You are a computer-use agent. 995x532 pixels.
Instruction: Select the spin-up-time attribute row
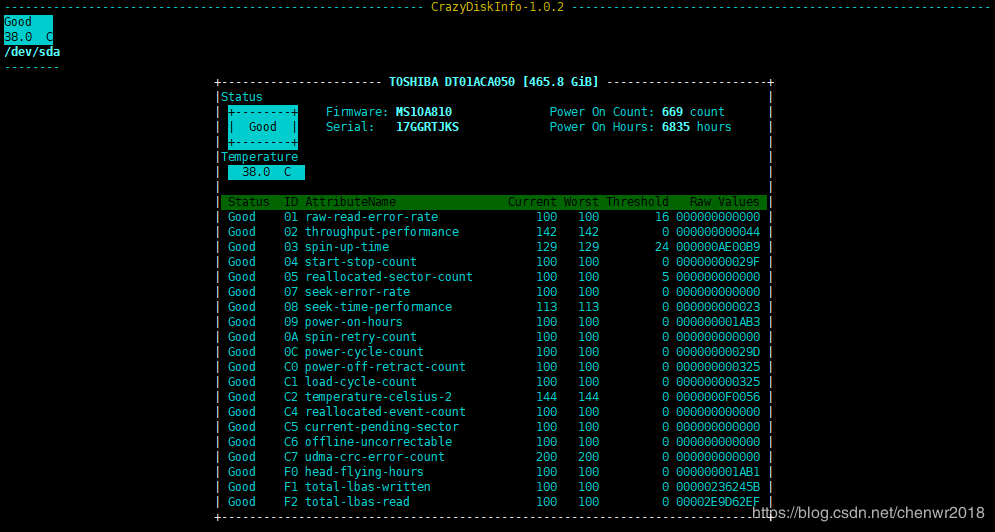point(494,247)
